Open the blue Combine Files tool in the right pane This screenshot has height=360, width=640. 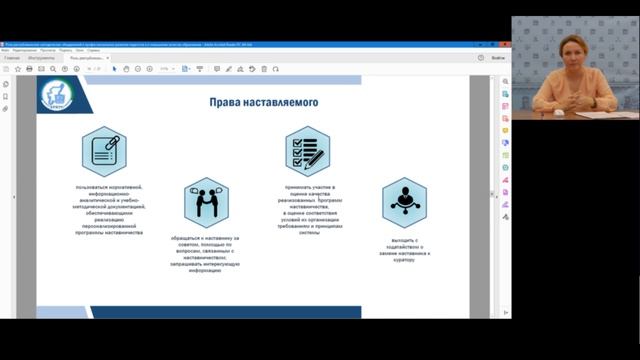point(505,143)
